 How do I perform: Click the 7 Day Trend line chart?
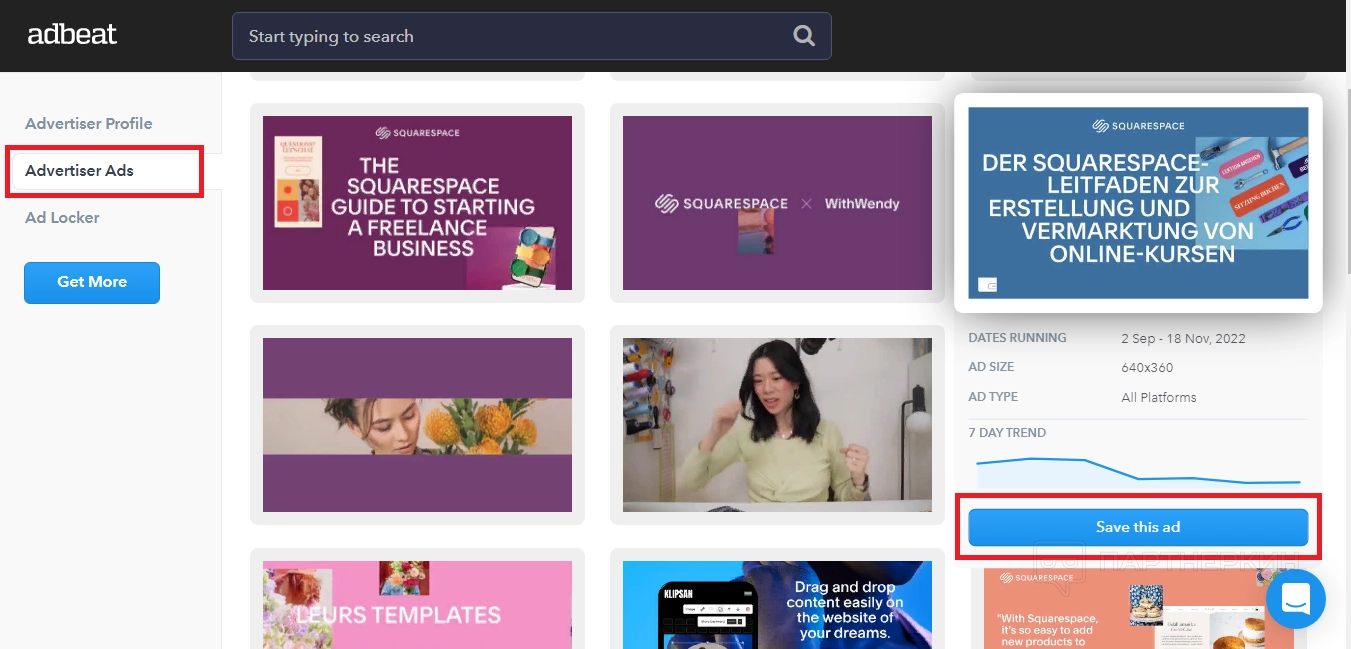1138,471
